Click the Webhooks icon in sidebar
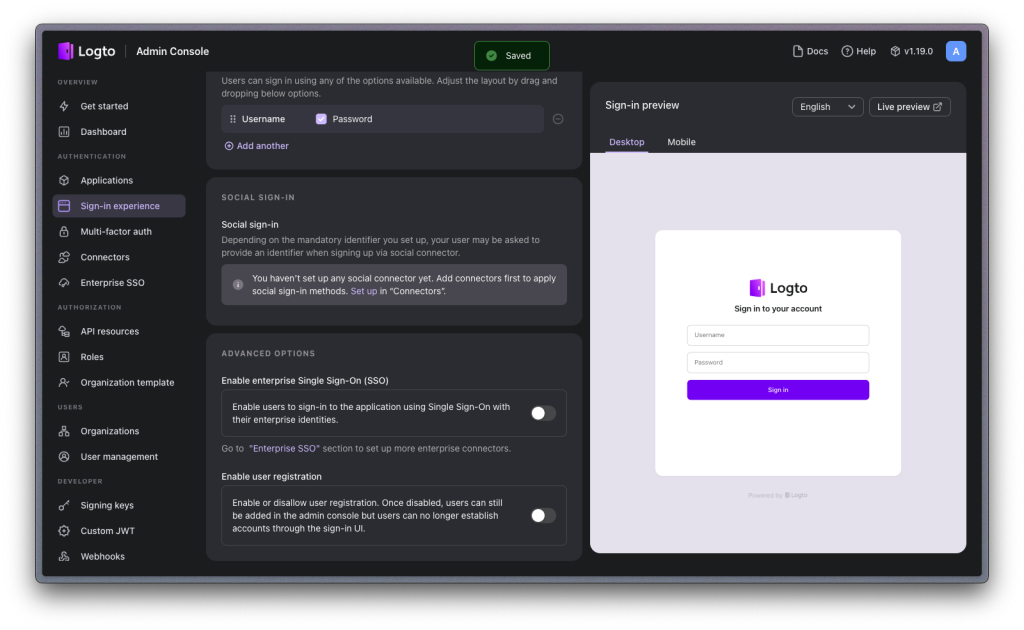The width and height of the screenshot is (1024, 630). pyautogui.click(x=64, y=557)
